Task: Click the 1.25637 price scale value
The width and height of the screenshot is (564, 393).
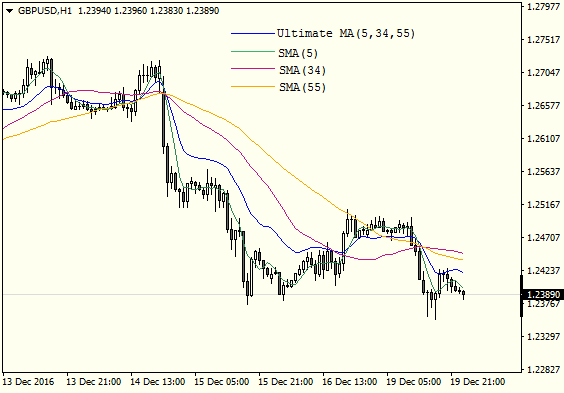Action: pos(543,172)
